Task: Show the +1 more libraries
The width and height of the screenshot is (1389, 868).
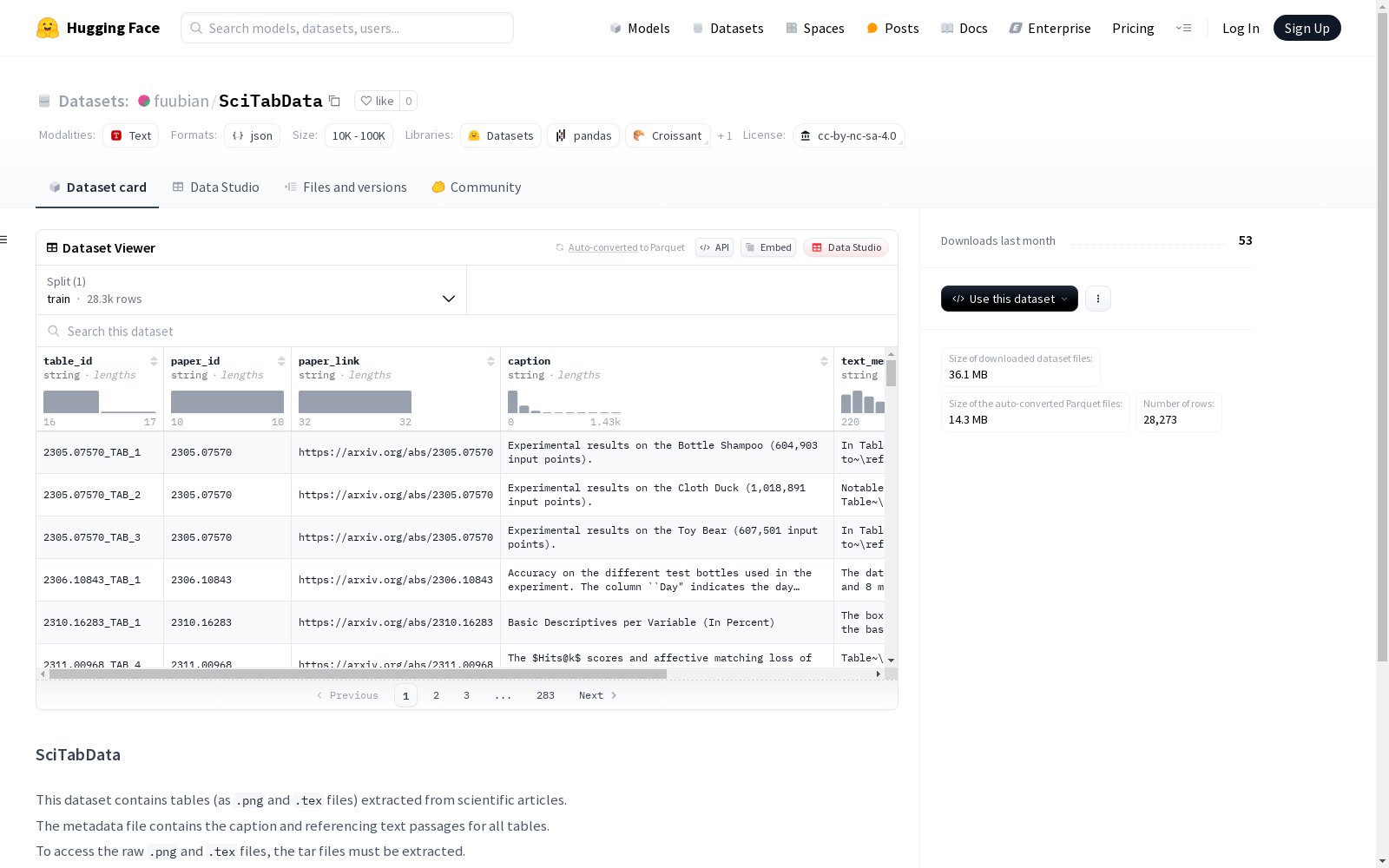Action: pyautogui.click(x=725, y=135)
